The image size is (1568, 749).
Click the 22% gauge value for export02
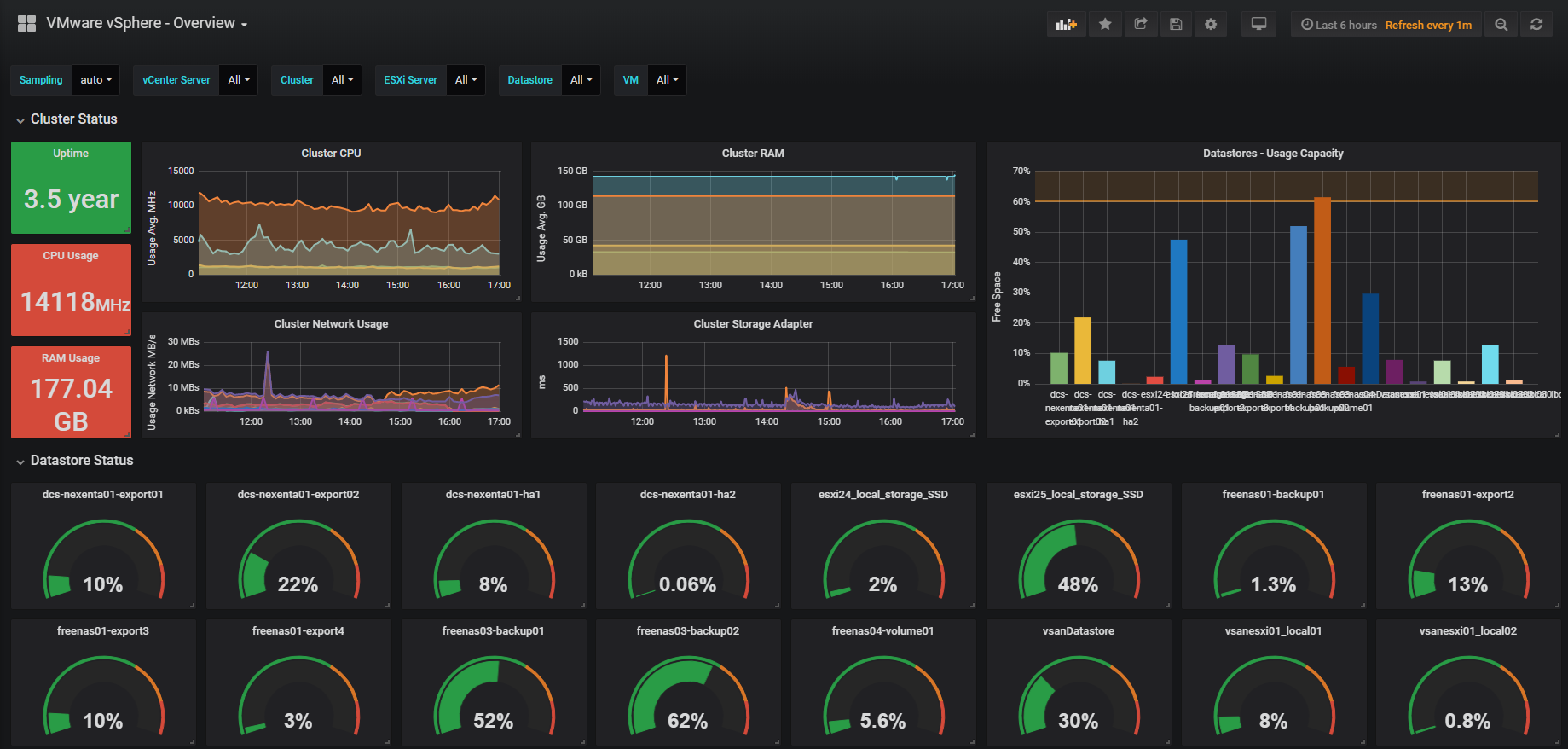point(298,584)
